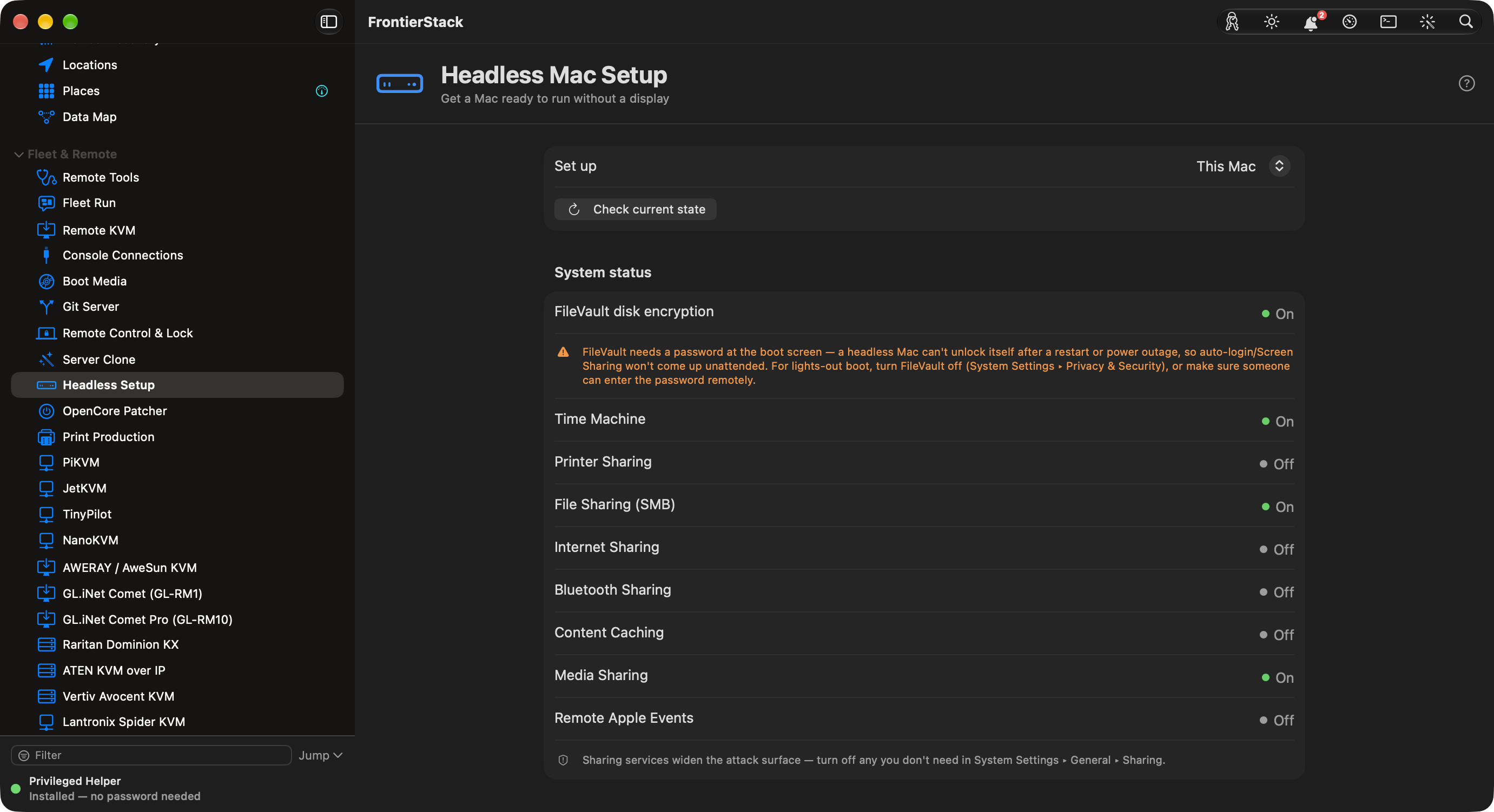Screen dimensions: 1494x812
Task: Open the gauge icon in toolbar
Action: click(x=1349, y=22)
